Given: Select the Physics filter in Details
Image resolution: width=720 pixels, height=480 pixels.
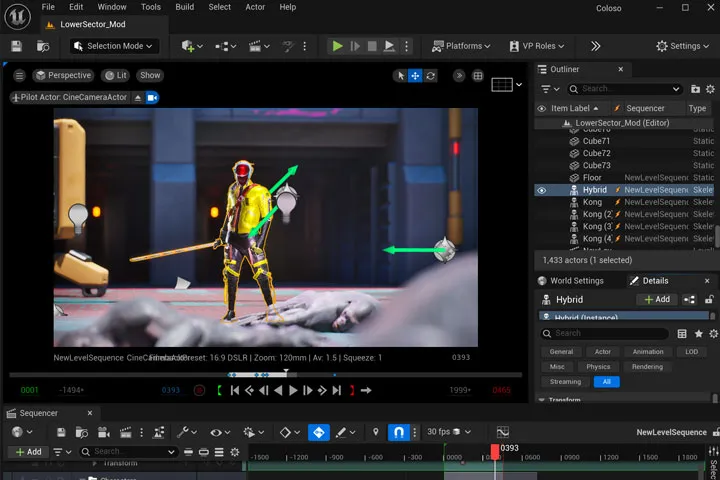Looking at the screenshot, I should point(598,367).
